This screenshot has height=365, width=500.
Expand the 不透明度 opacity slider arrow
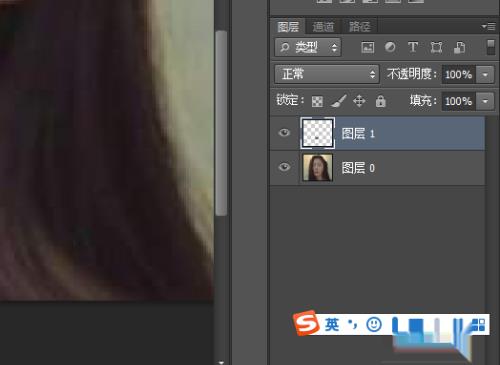[x=485, y=74]
